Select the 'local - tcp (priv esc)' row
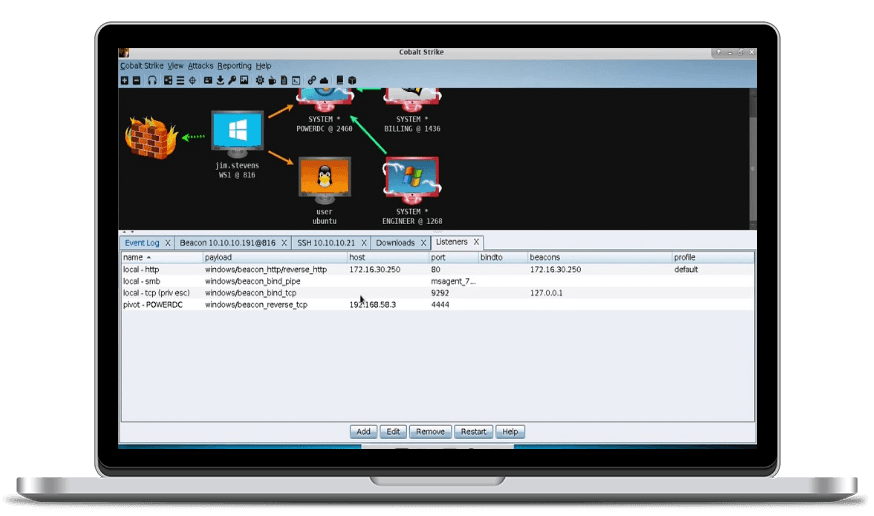The height and width of the screenshot is (516, 874). [438, 293]
